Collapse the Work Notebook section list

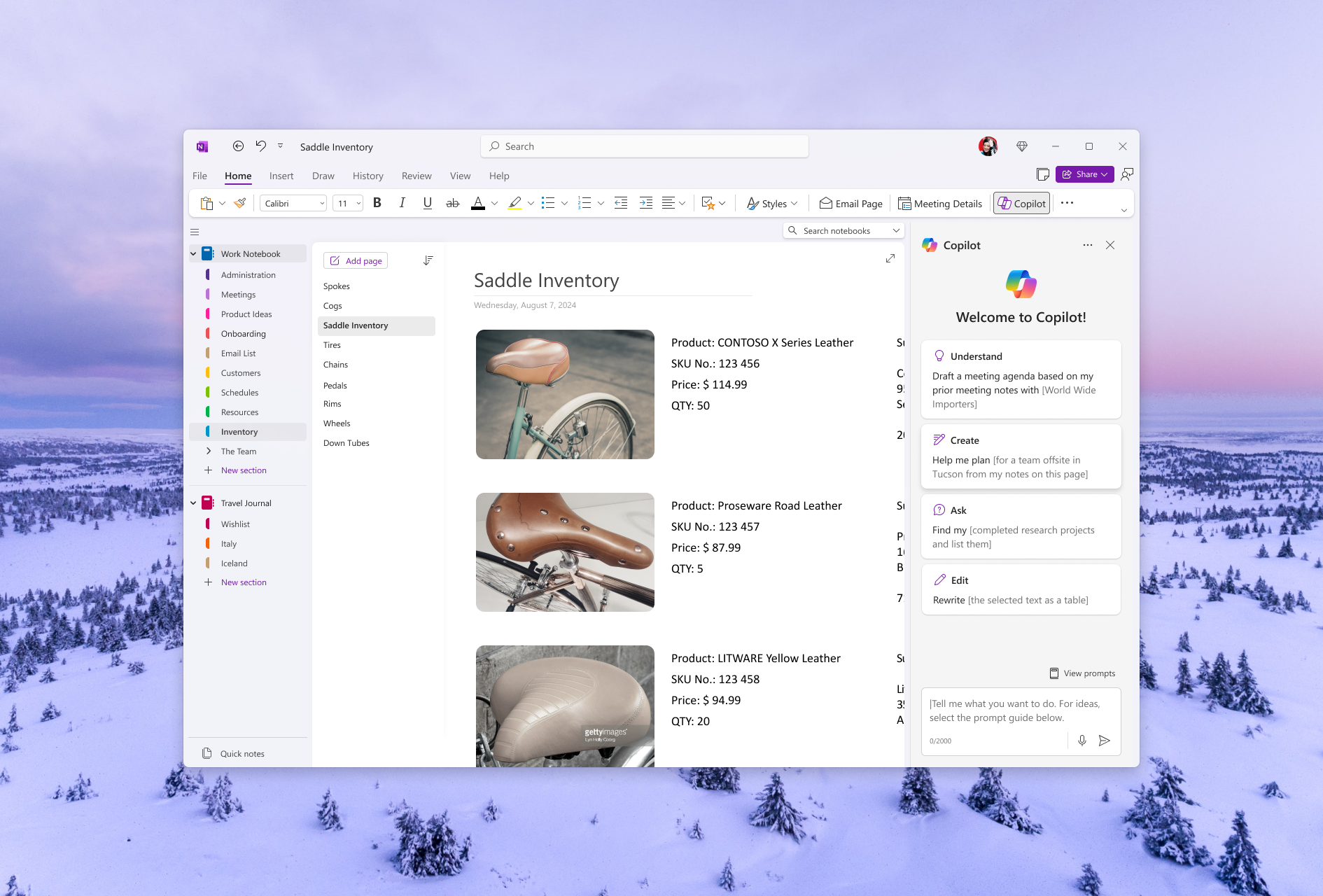193,253
